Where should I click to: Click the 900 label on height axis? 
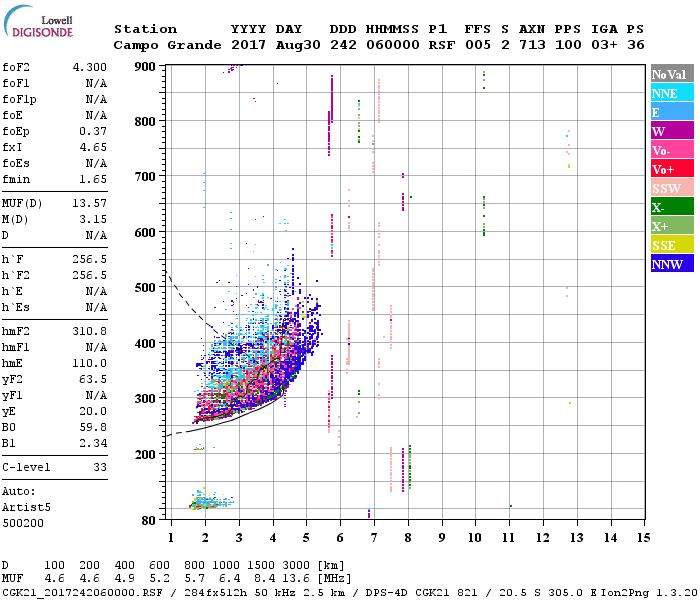(145, 67)
